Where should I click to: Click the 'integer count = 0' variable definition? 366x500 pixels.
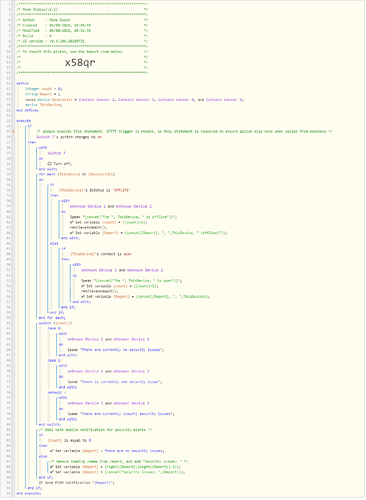pyautogui.click(x=44, y=89)
